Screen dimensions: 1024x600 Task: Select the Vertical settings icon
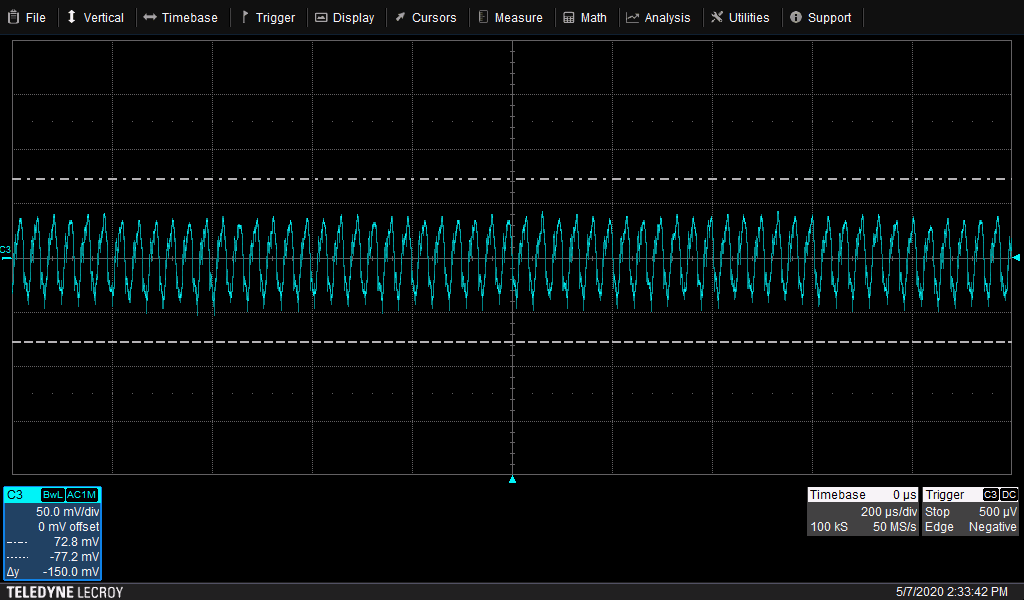69,17
